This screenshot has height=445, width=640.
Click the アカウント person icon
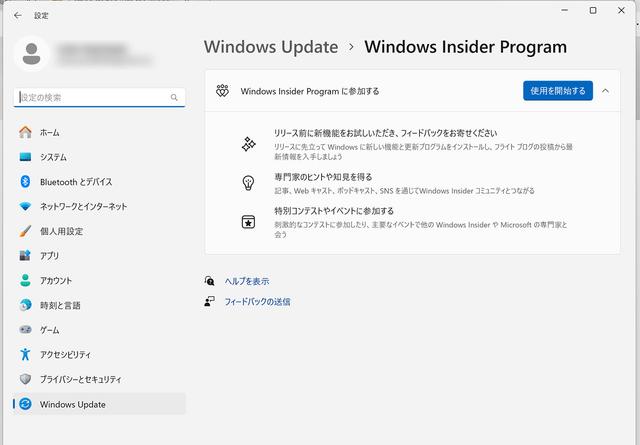pyautogui.click(x=25, y=280)
